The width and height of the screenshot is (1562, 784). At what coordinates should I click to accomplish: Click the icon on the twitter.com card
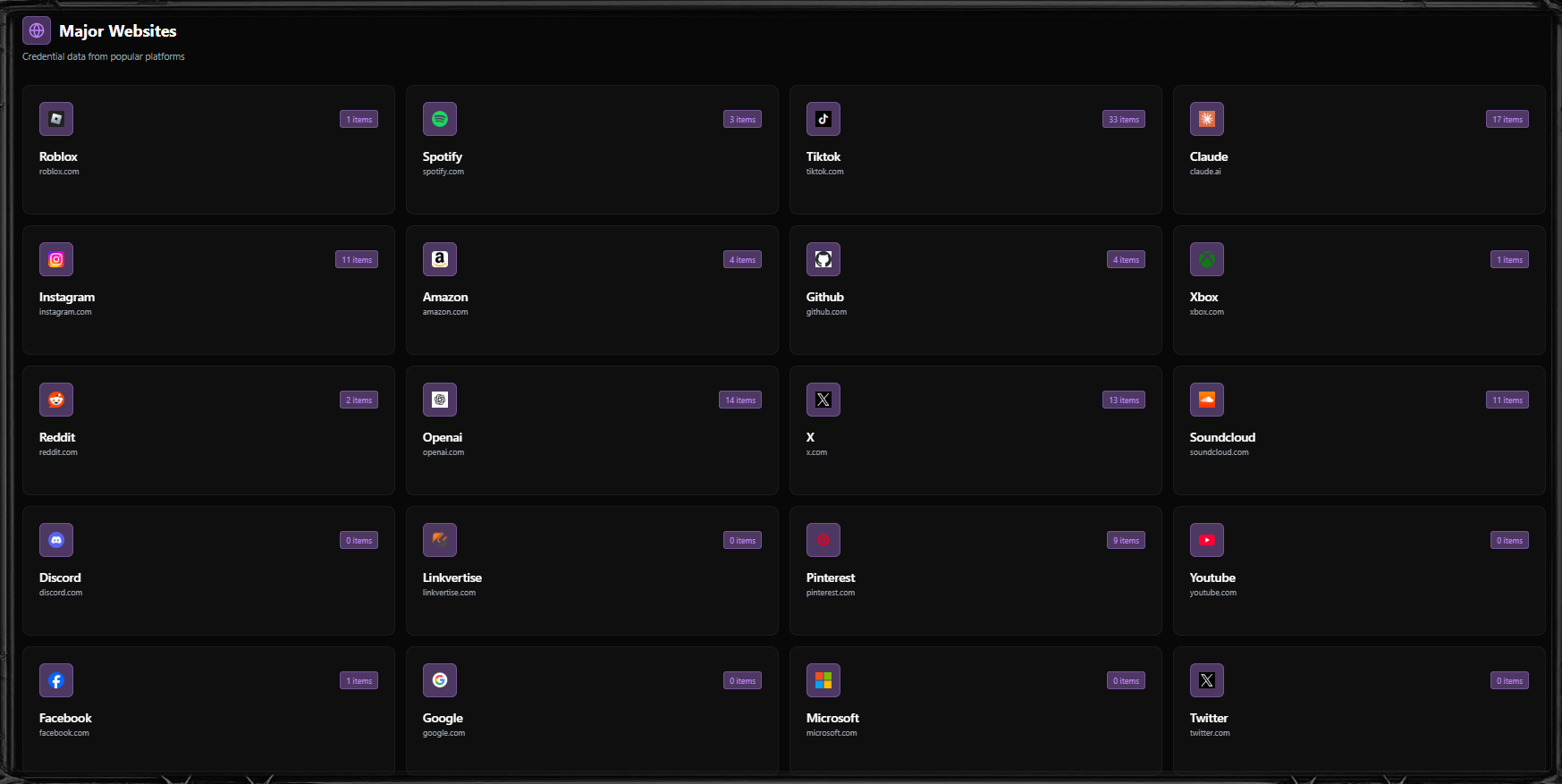pyautogui.click(x=1207, y=680)
